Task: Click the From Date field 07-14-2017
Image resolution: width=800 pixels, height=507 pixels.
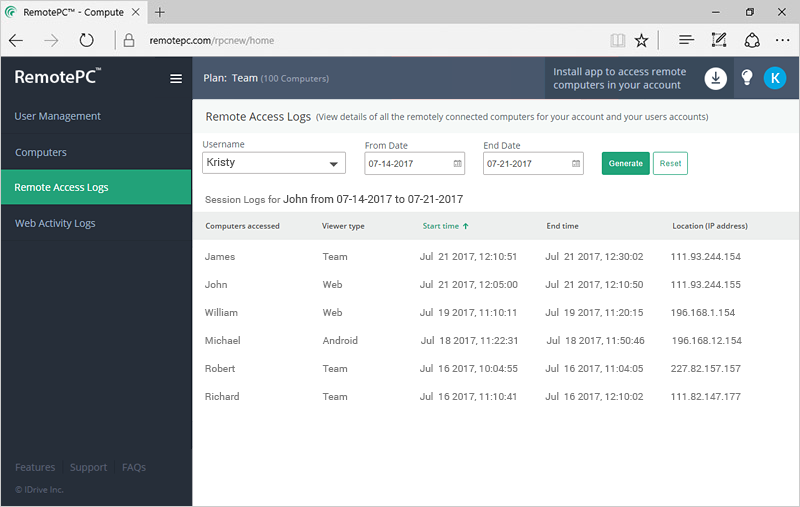Action: click(414, 164)
